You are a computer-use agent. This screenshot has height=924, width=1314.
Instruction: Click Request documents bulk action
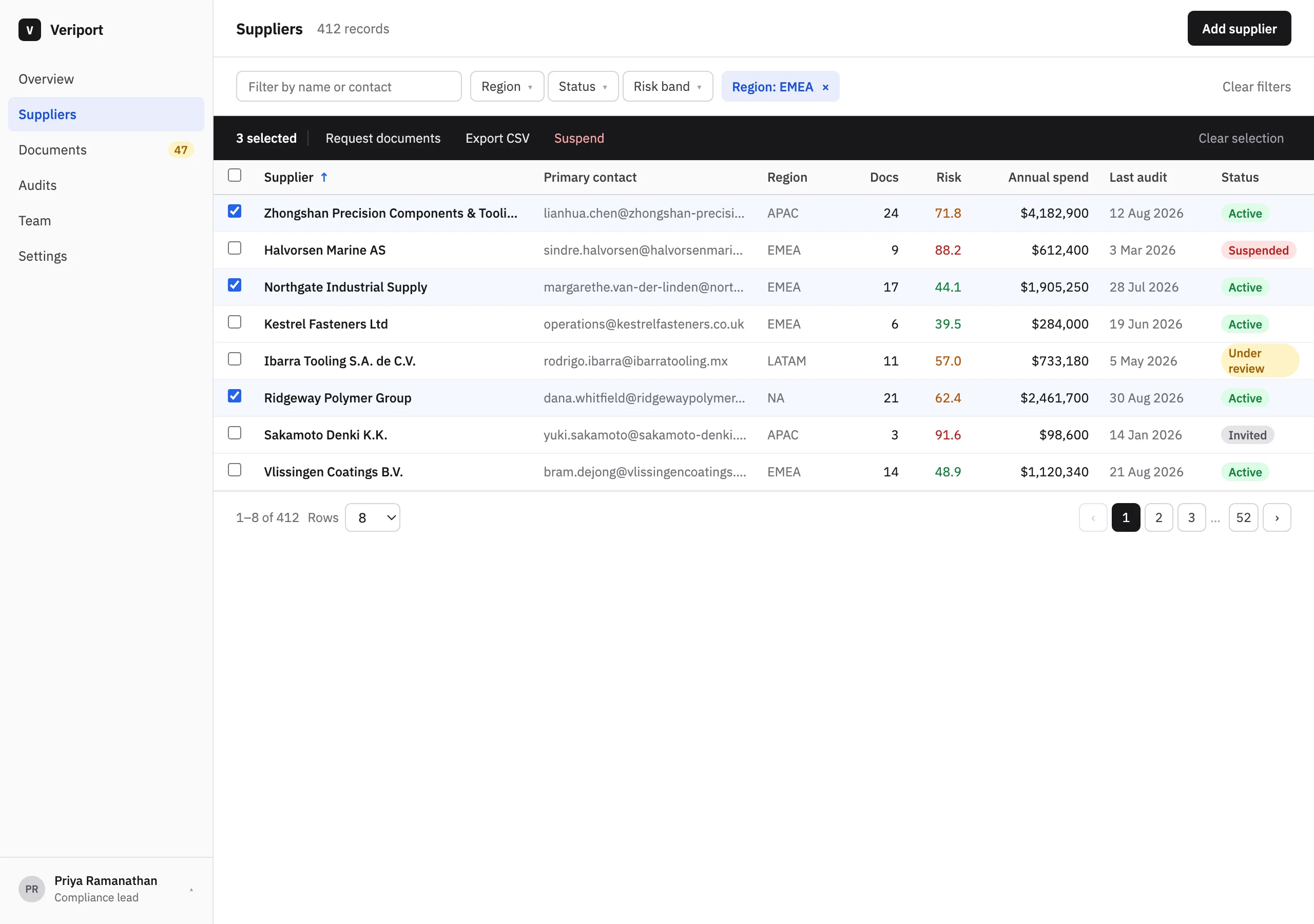coord(383,138)
